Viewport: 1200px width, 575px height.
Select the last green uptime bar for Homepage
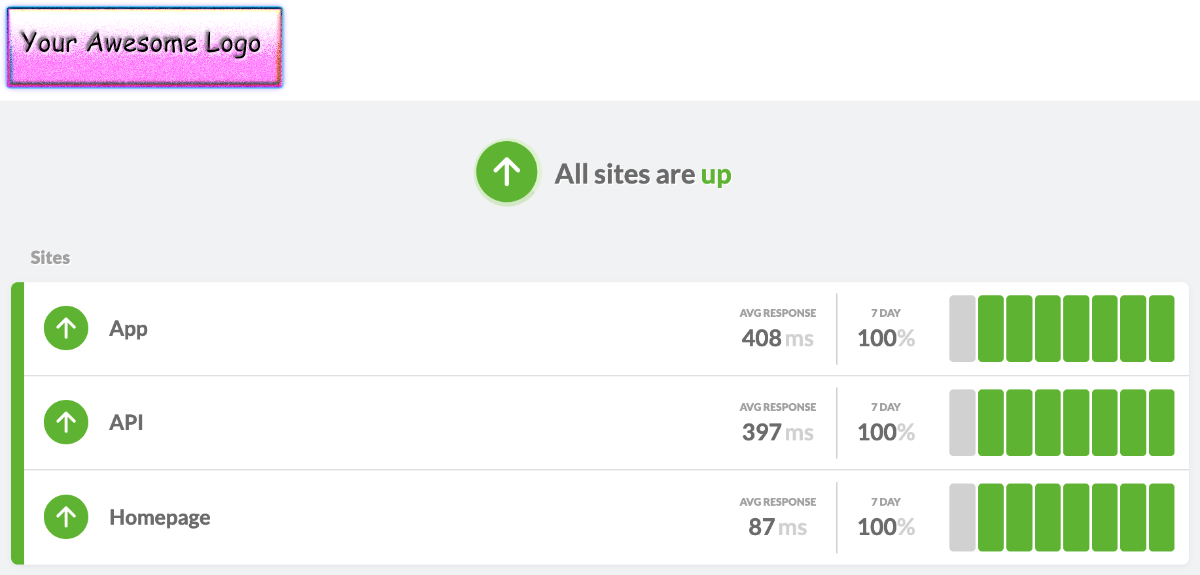pos(1161,517)
